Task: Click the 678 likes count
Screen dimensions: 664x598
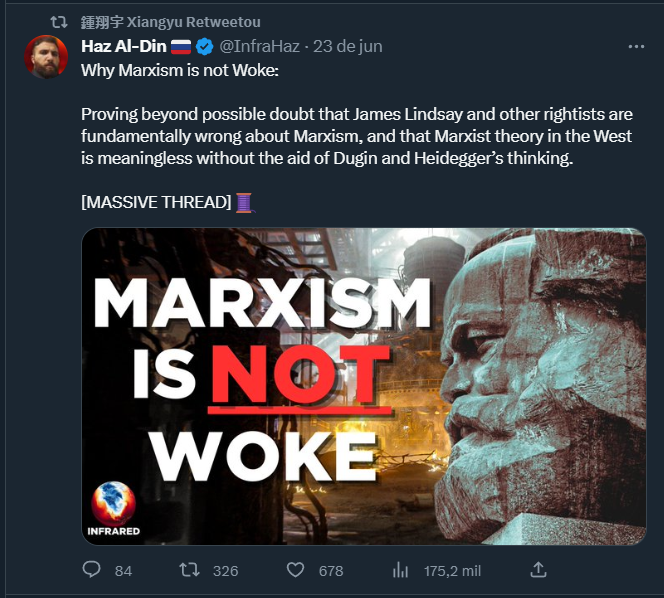Action: pyautogui.click(x=331, y=571)
